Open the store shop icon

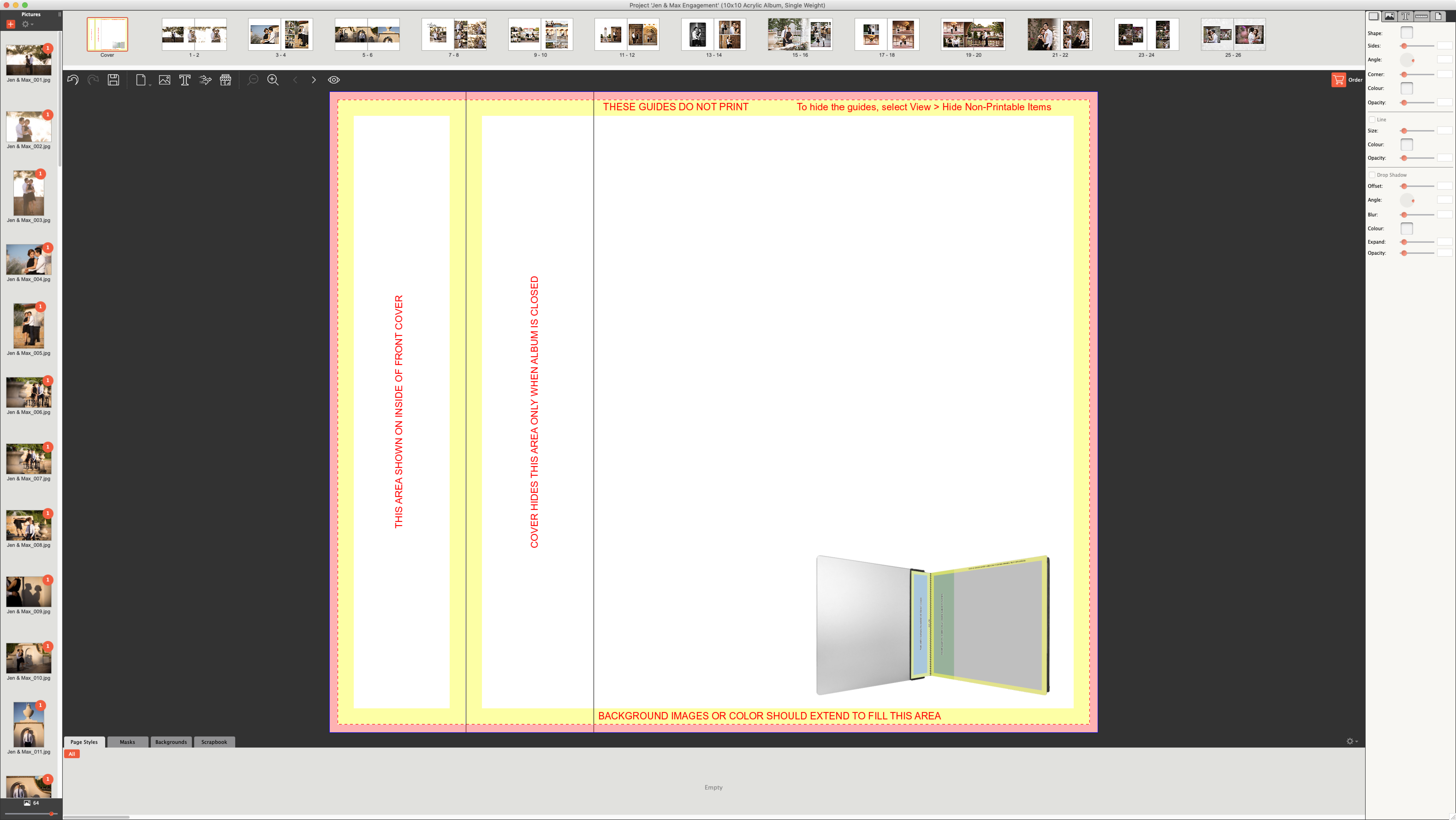(x=226, y=80)
